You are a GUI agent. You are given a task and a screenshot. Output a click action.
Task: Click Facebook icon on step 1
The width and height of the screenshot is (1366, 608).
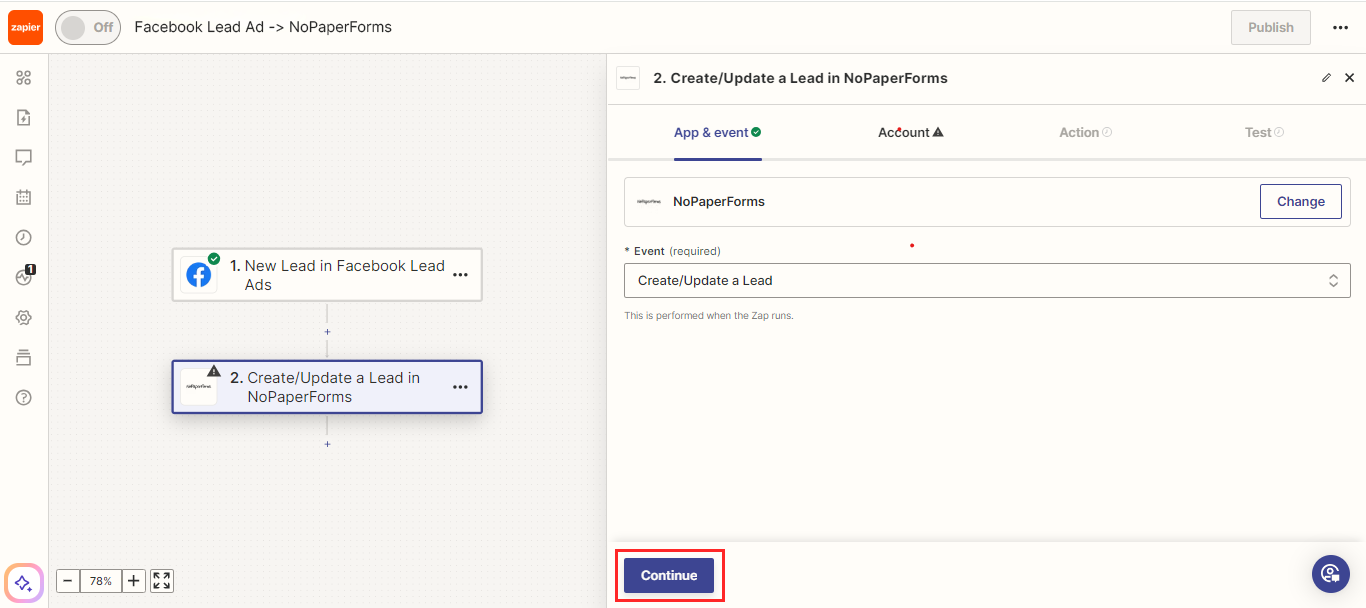[199, 275]
